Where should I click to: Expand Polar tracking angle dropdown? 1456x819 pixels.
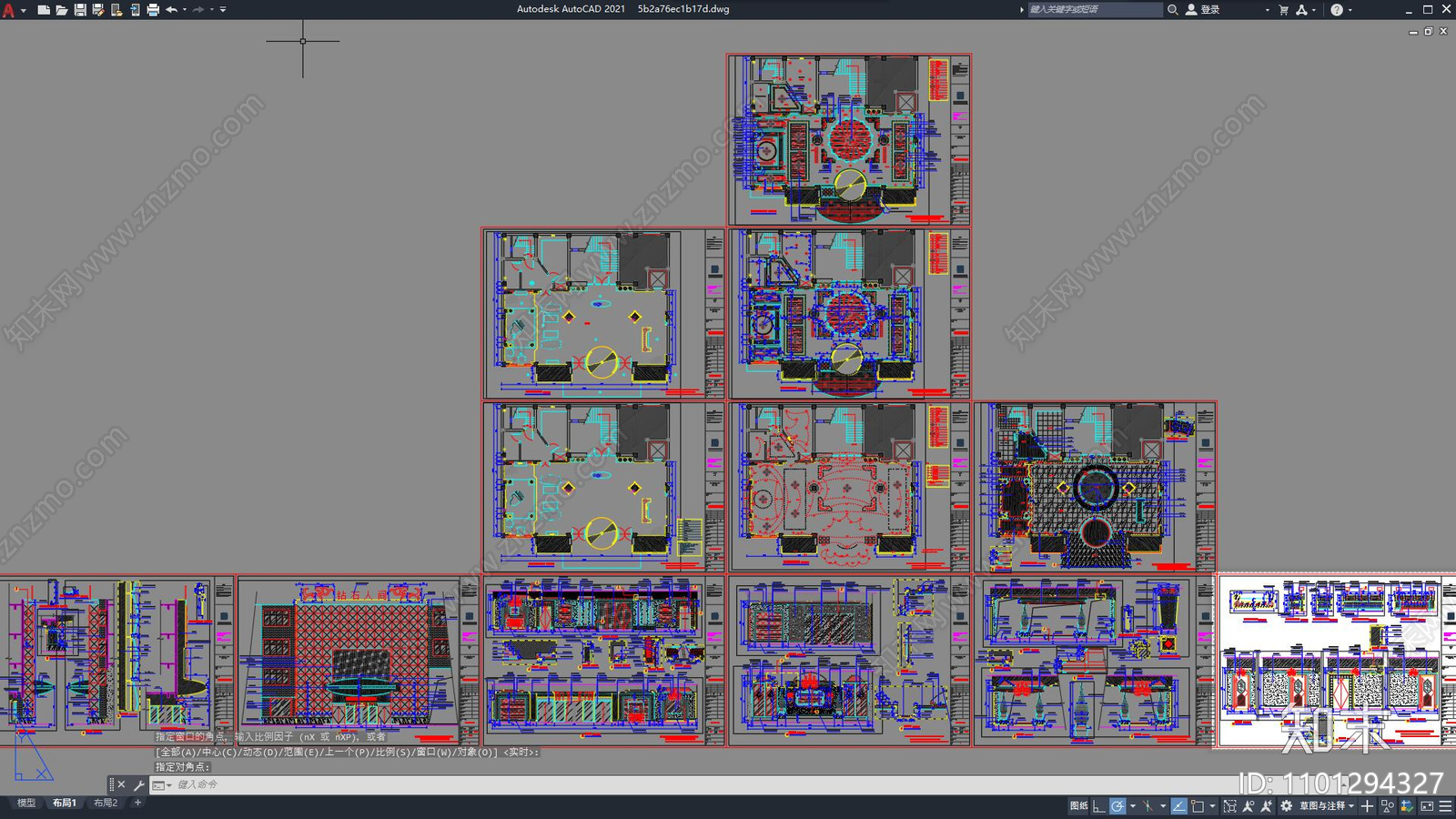coord(1133,805)
